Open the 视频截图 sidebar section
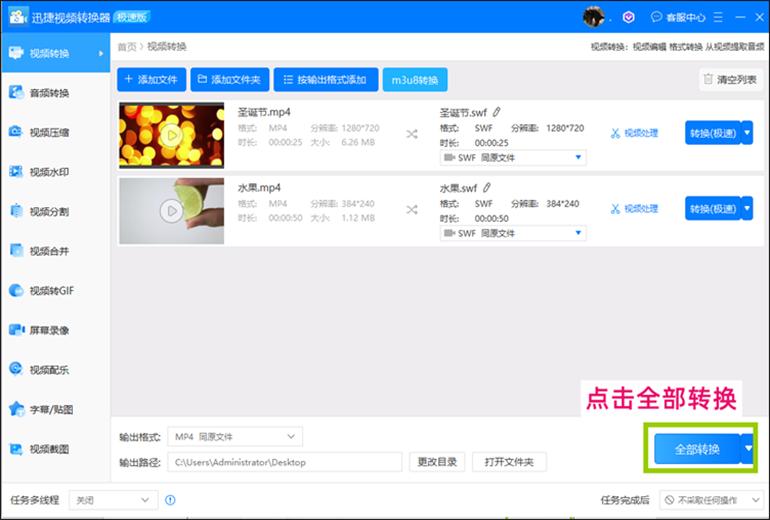Image resolution: width=770 pixels, height=520 pixels. tap(55, 449)
